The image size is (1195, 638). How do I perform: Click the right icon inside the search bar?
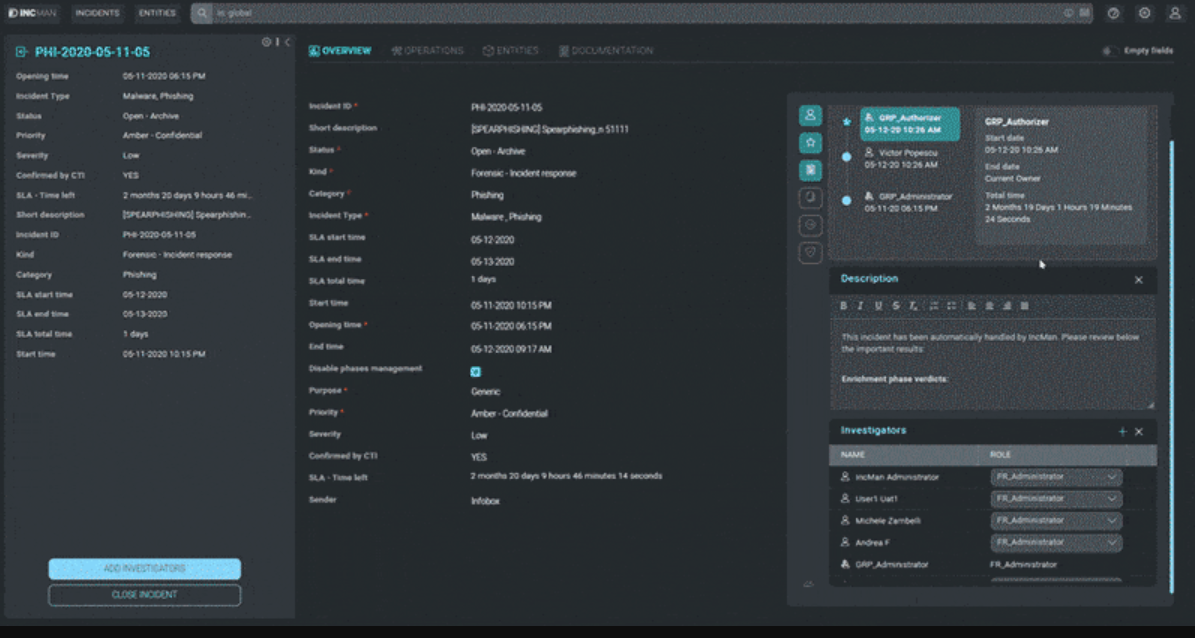tap(1083, 13)
